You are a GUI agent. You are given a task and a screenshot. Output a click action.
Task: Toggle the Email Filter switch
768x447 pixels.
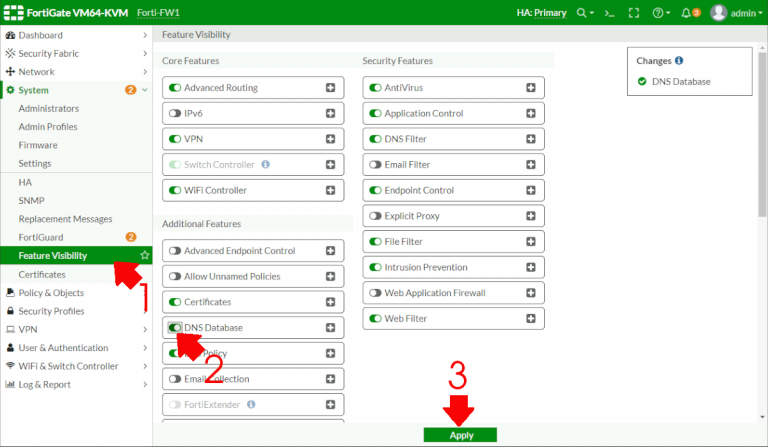[376, 165]
